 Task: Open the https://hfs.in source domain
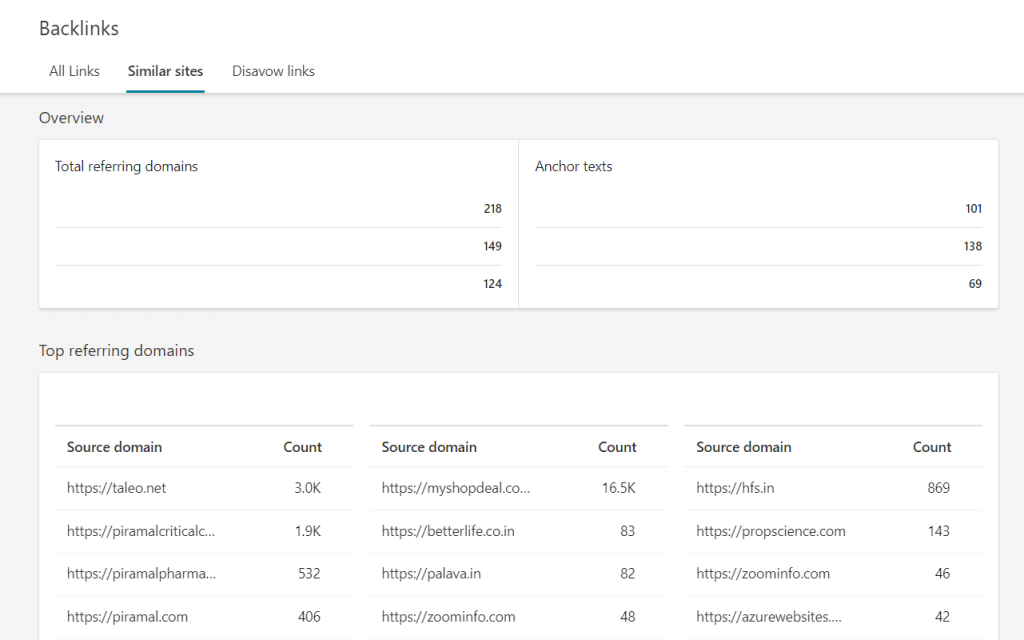[735, 488]
